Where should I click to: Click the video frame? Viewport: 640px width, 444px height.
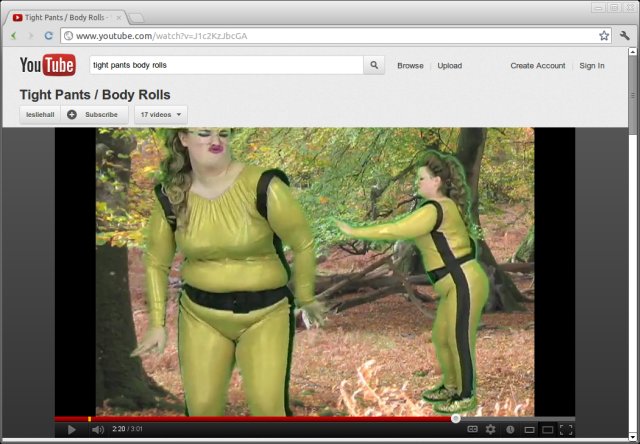(315, 272)
